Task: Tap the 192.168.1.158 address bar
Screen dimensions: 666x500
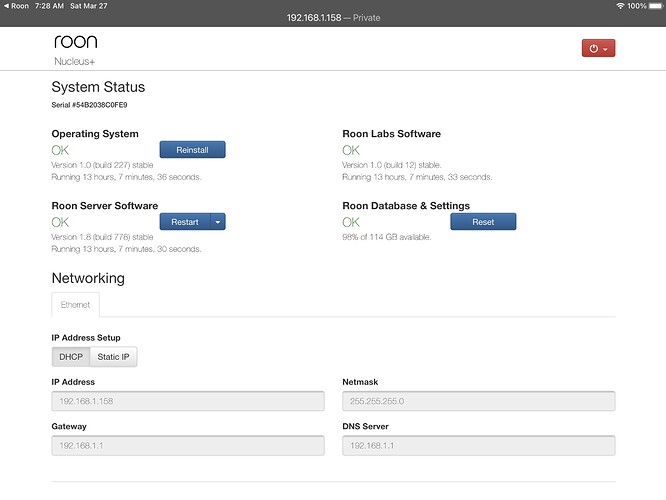Action: point(333,18)
